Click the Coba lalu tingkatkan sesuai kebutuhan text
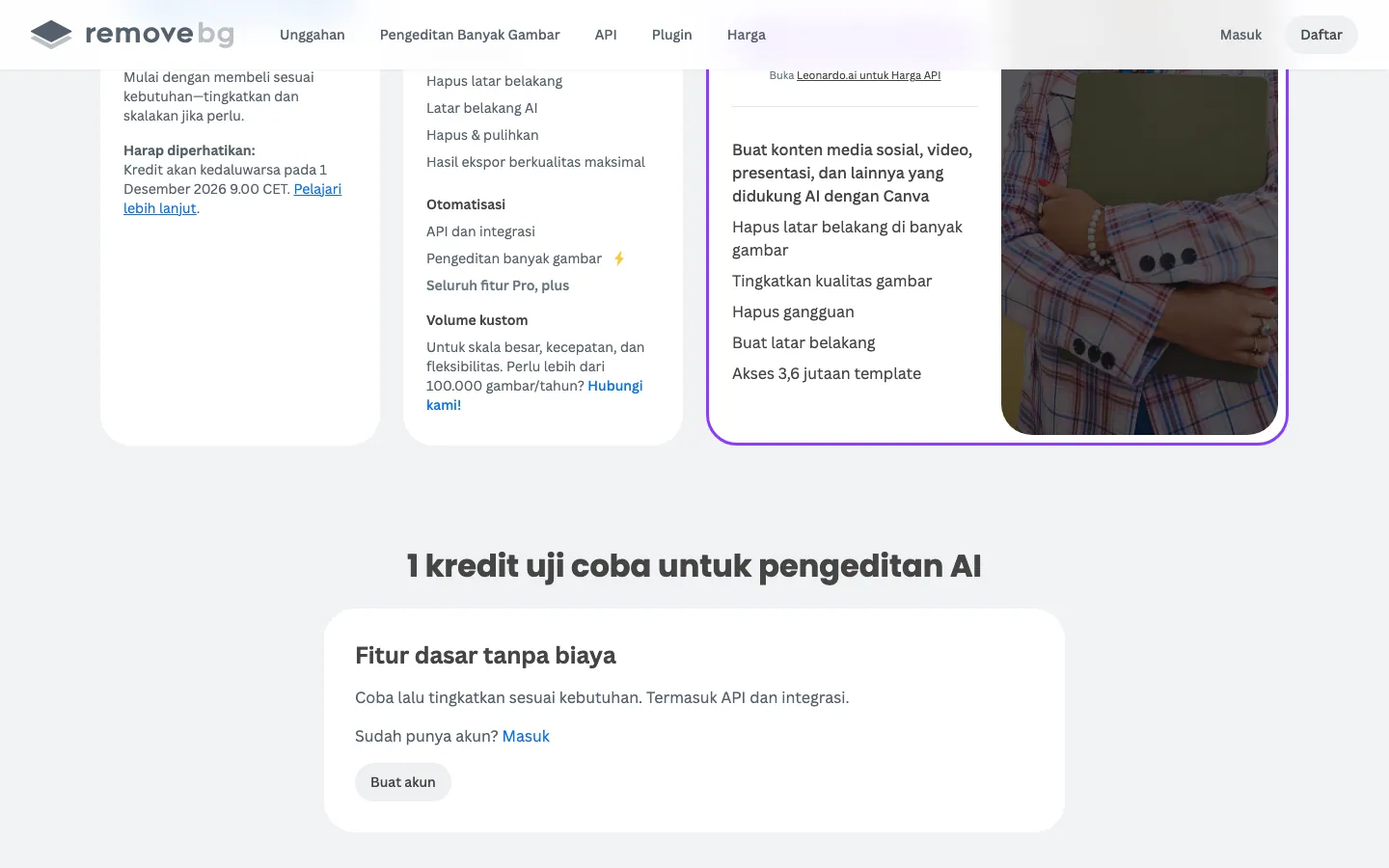The image size is (1389, 868). click(x=602, y=697)
